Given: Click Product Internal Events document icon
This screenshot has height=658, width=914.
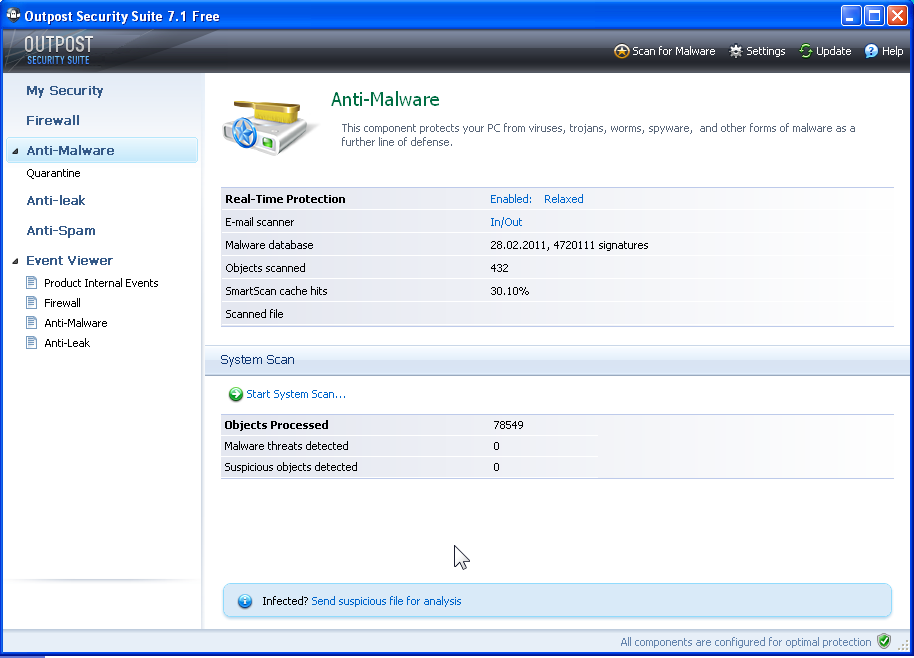Looking at the screenshot, I should pos(31,283).
